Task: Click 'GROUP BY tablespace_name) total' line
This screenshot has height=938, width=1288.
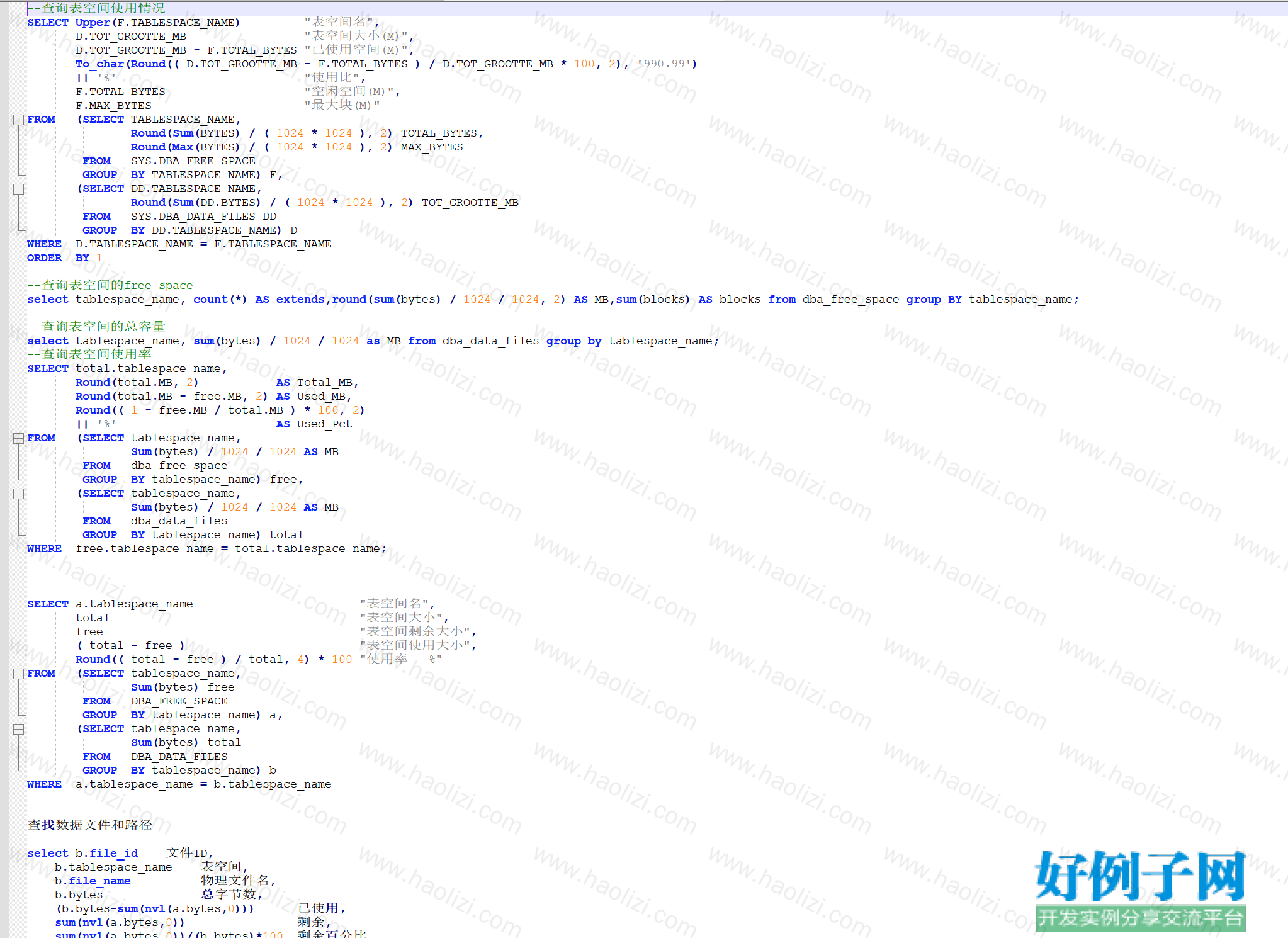Action: click(193, 535)
